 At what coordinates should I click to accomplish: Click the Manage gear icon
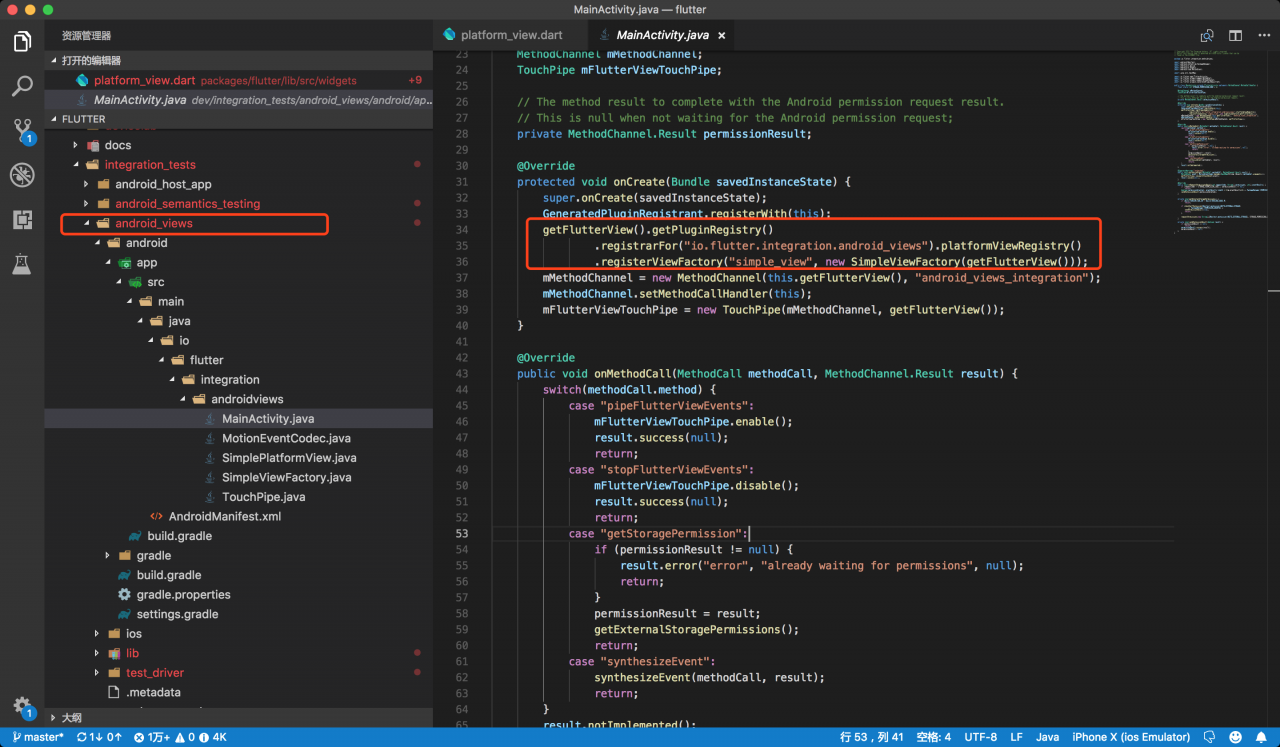22,706
